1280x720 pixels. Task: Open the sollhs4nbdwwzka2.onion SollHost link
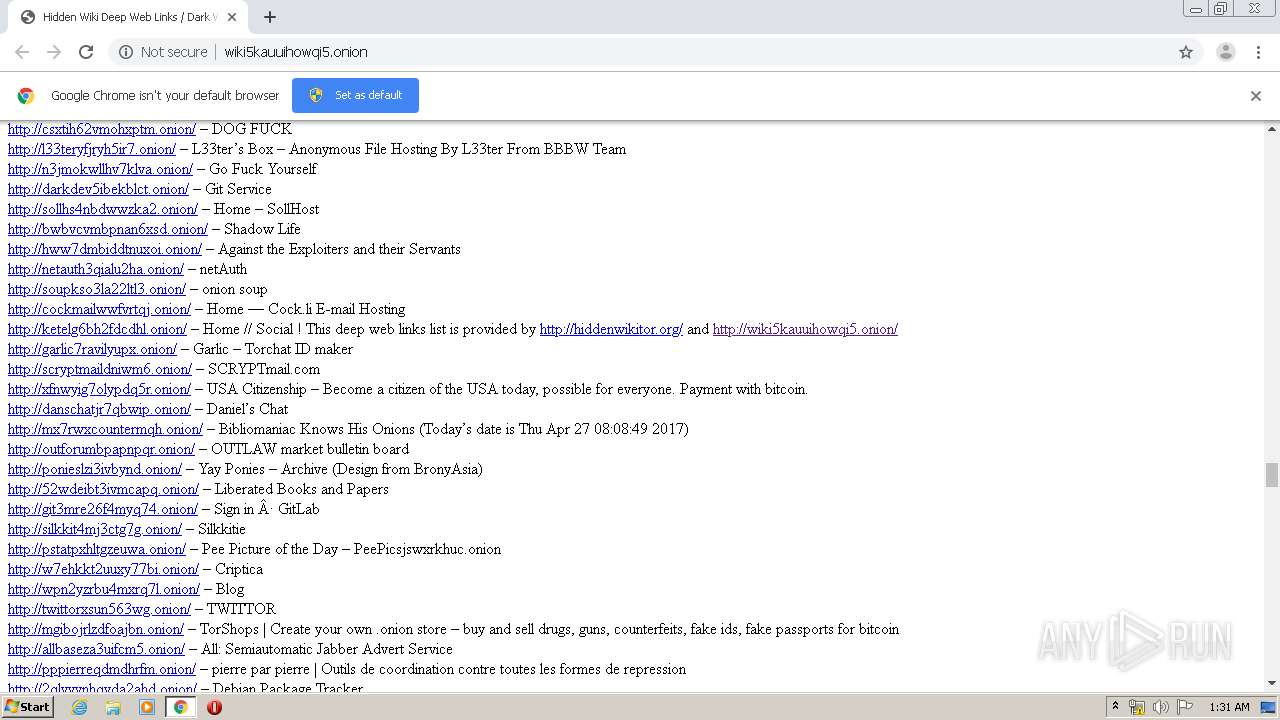103,209
